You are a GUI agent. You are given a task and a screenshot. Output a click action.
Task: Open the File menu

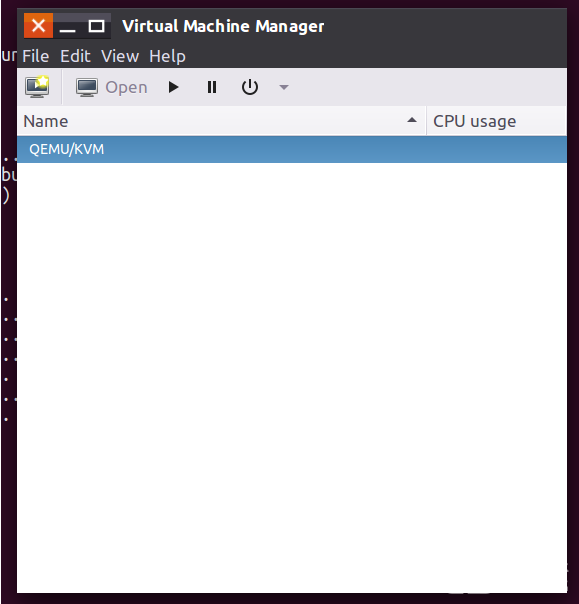click(x=35, y=56)
